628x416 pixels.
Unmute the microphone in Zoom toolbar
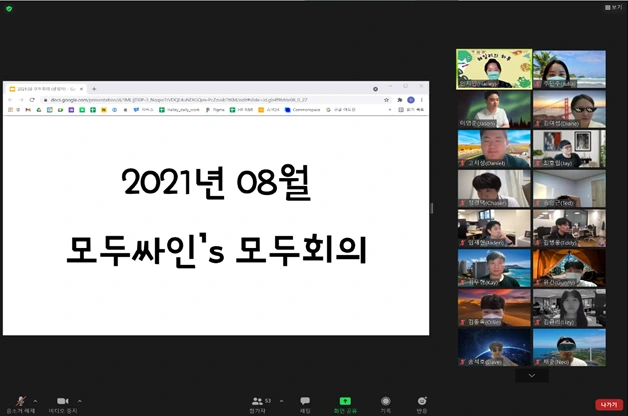coord(20,404)
